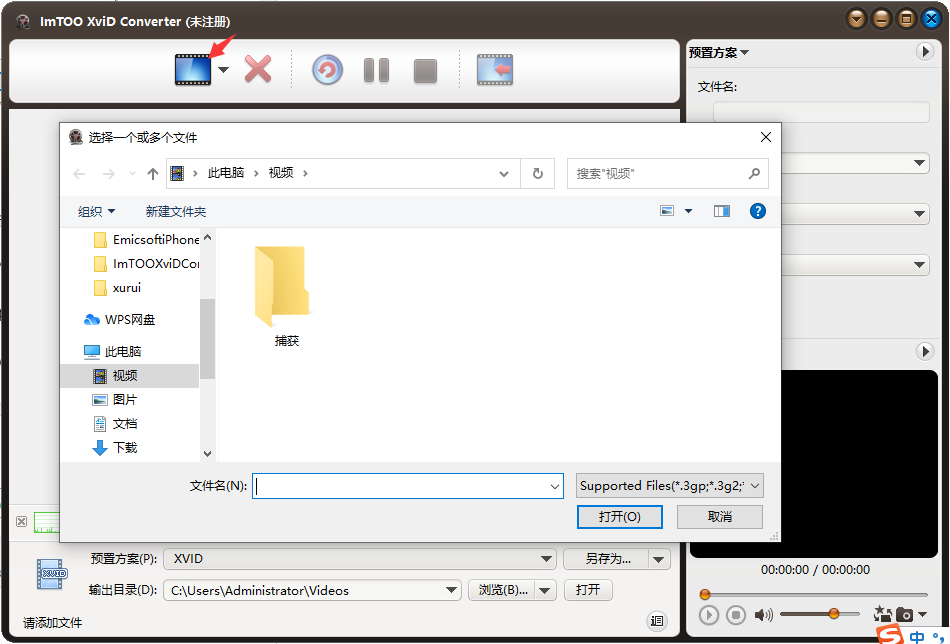Click tree scrollbar down arrow
The width and height of the screenshot is (950, 644).
click(x=207, y=453)
